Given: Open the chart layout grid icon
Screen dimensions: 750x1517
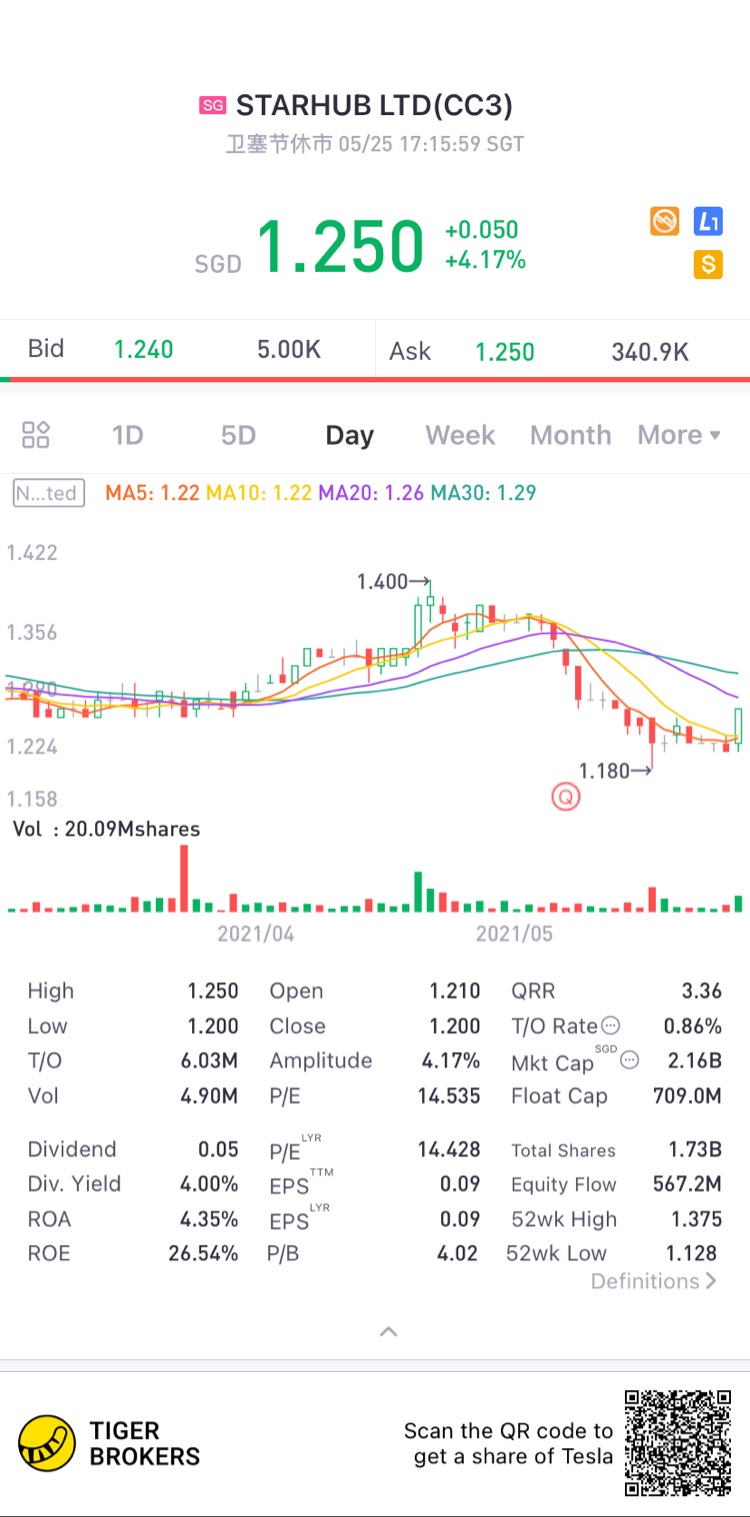Looking at the screenshot, I should (x=36, y=435).
